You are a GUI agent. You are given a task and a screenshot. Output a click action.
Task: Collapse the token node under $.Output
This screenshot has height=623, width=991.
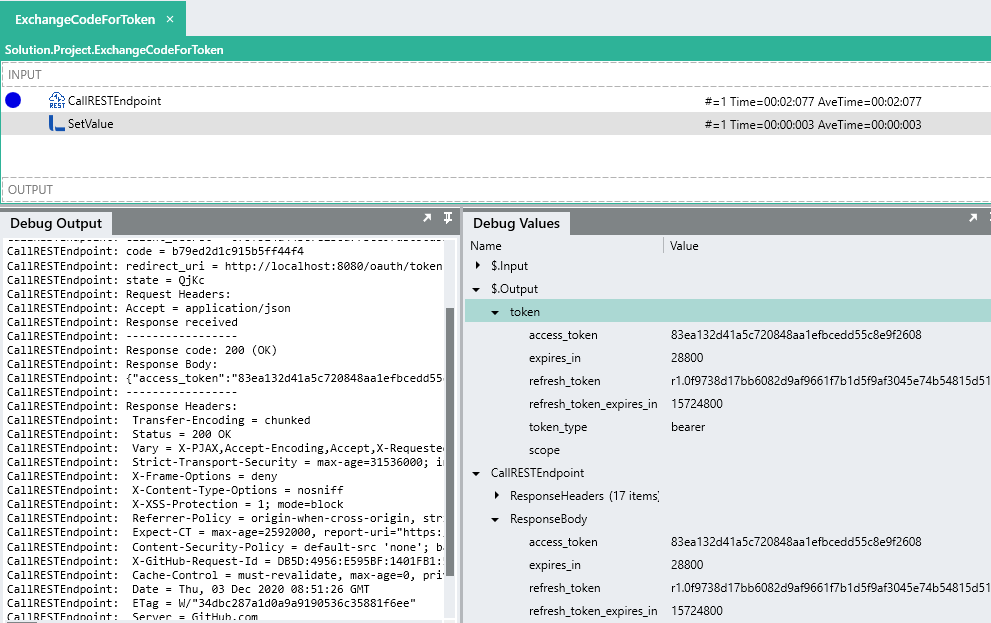497,313
